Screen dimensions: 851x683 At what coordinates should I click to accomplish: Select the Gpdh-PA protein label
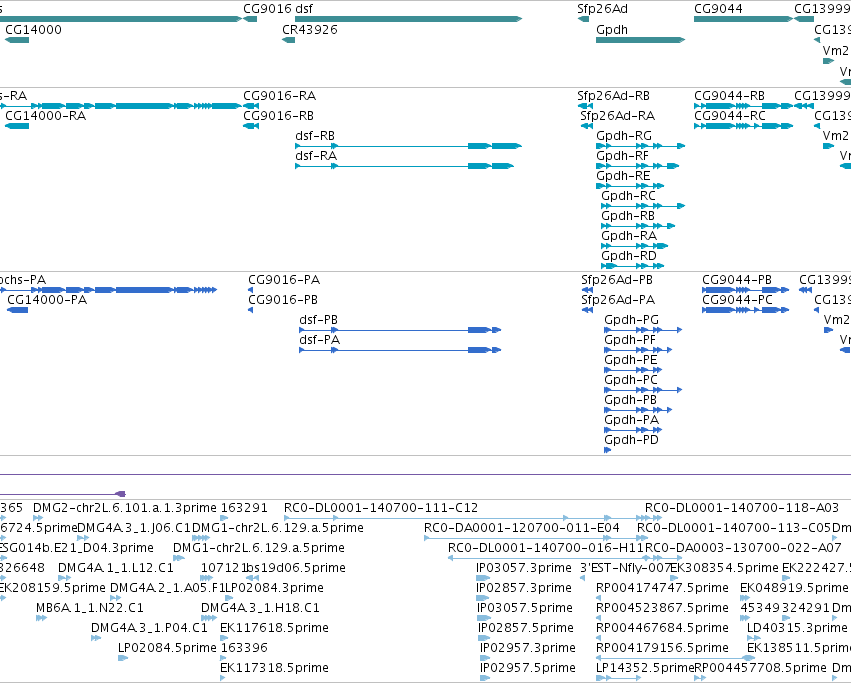(x=631, y=420)
